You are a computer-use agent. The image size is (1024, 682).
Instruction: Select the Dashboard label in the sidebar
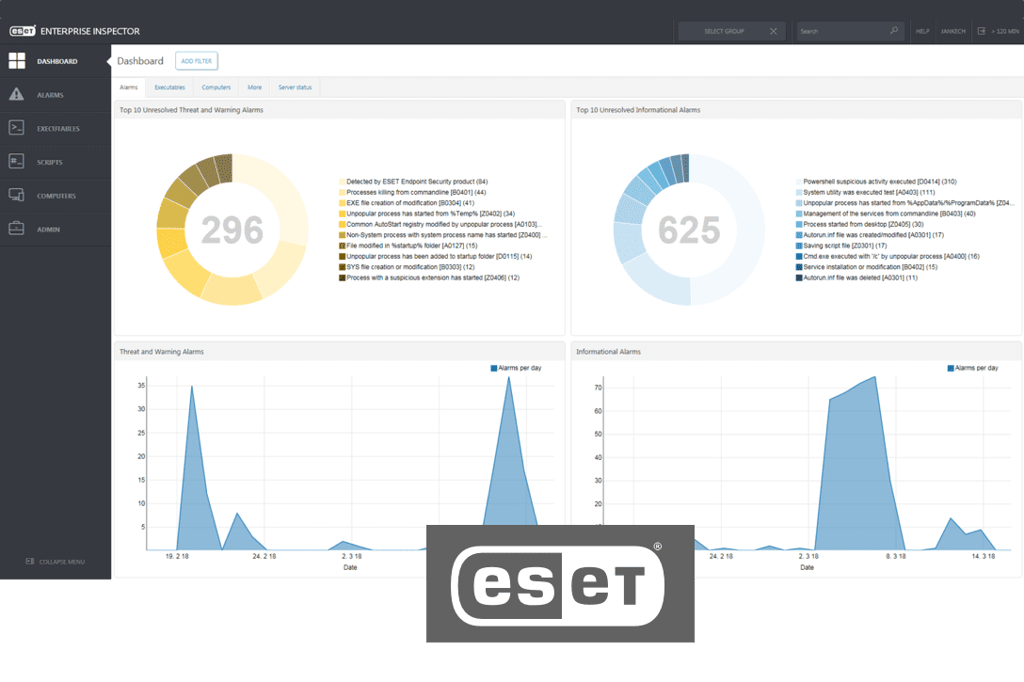(x=57, y=61)
